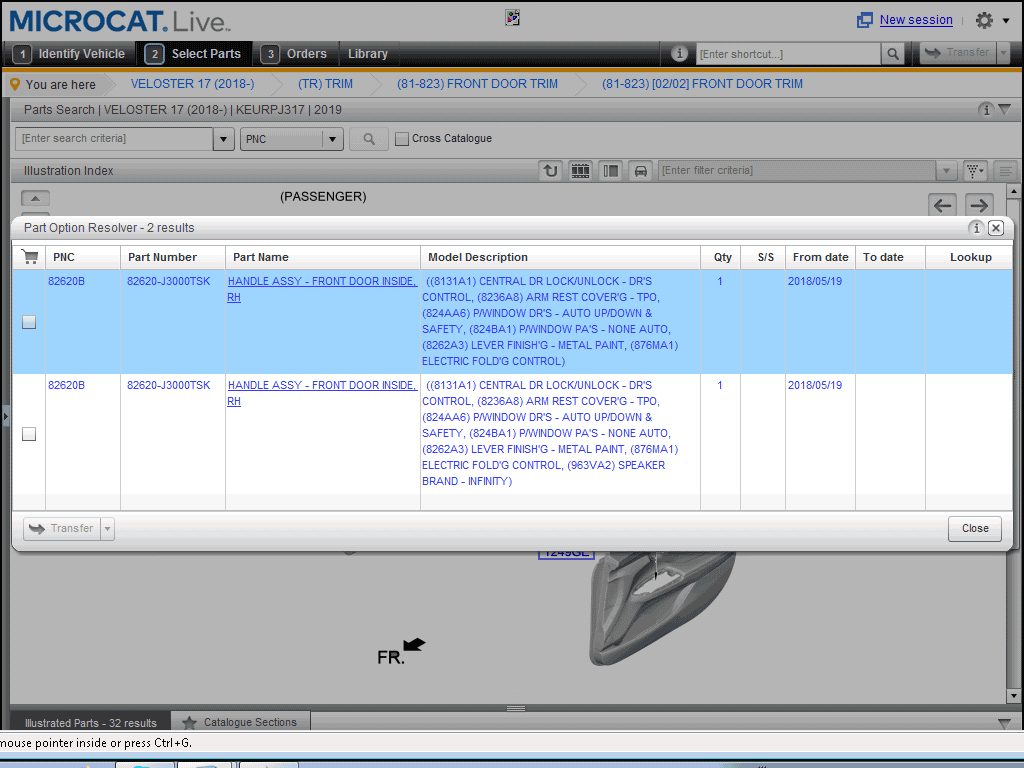Screen dimensions: 1024x768
Task: Open the search criteria dropdown arrow
Action: tap(223, 138)
